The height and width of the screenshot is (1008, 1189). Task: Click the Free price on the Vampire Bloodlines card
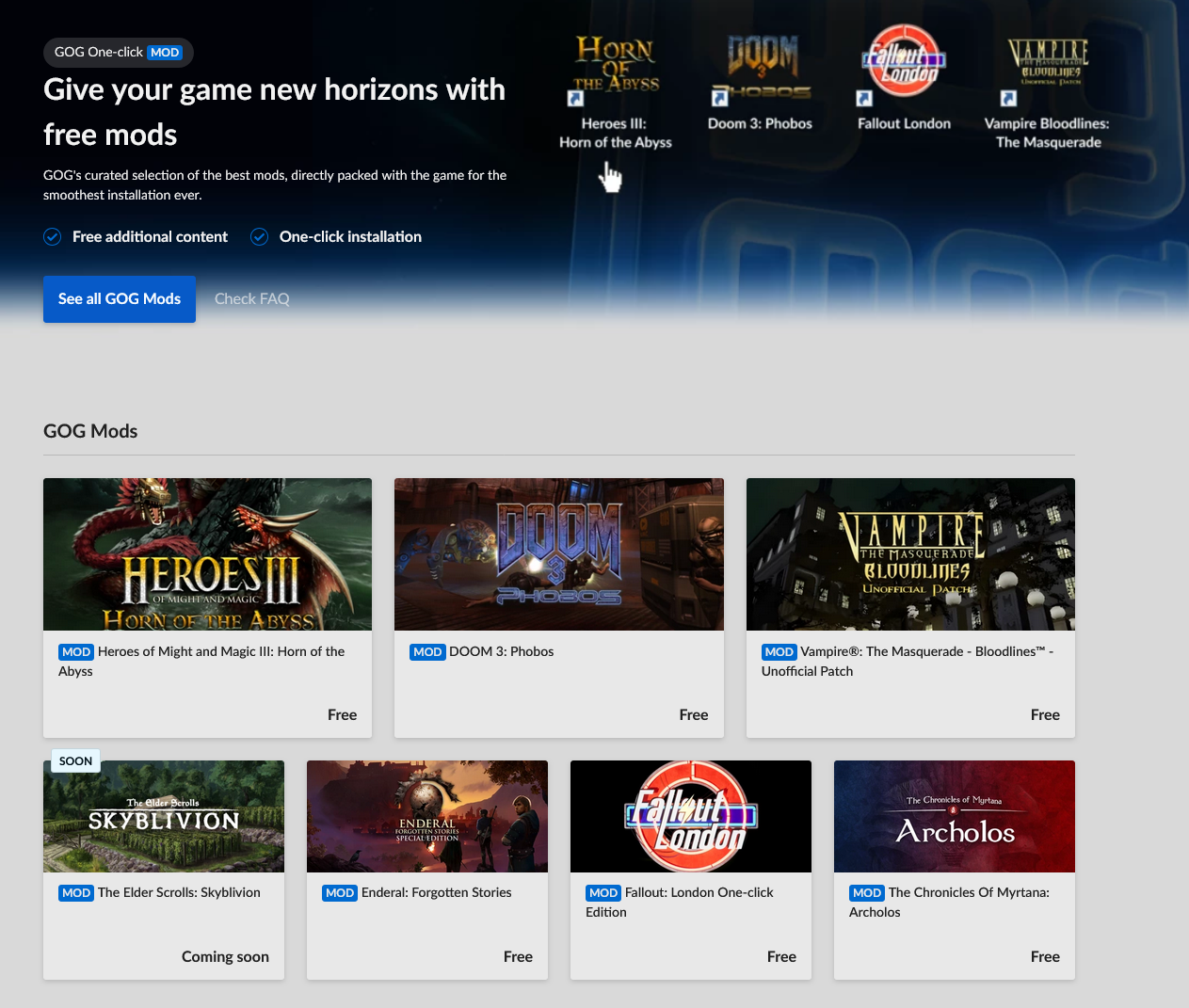click(x=1045, y=715)
